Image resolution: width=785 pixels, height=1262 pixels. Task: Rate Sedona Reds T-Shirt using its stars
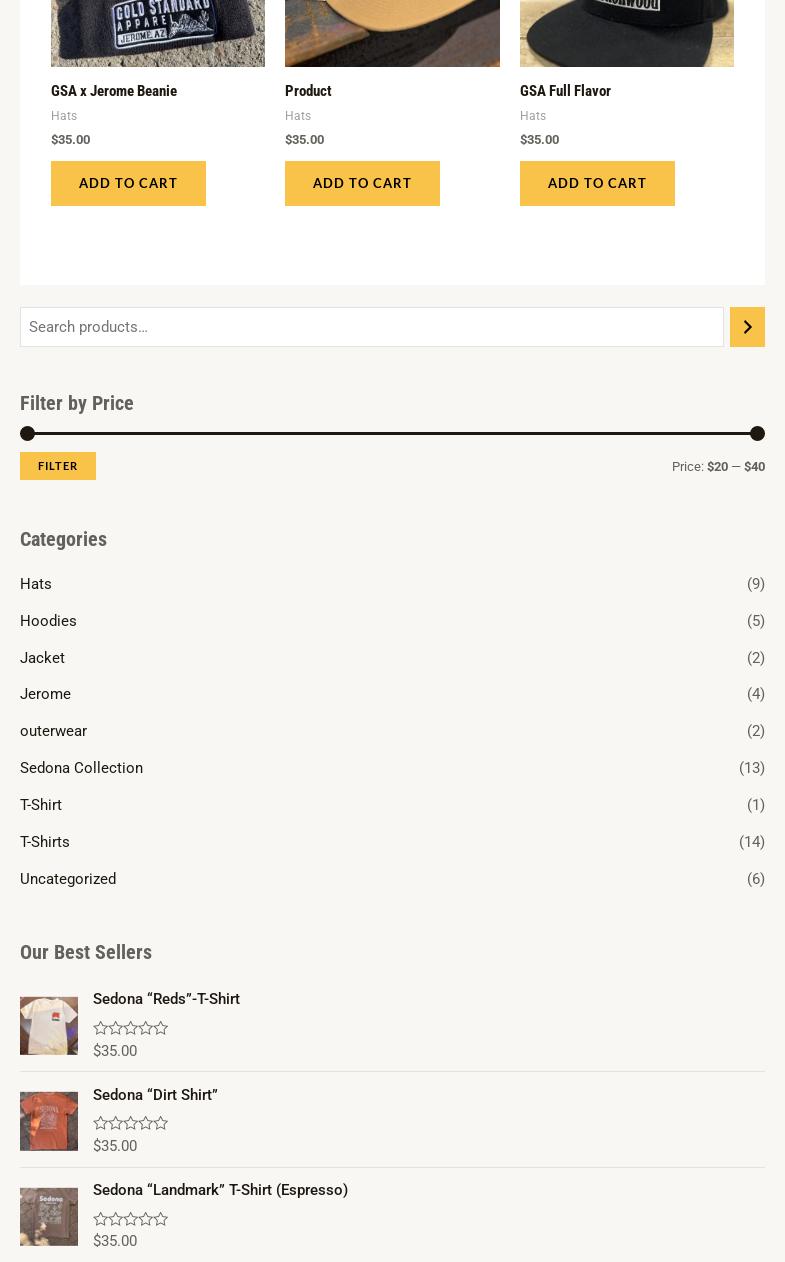tap(130, 1028)
